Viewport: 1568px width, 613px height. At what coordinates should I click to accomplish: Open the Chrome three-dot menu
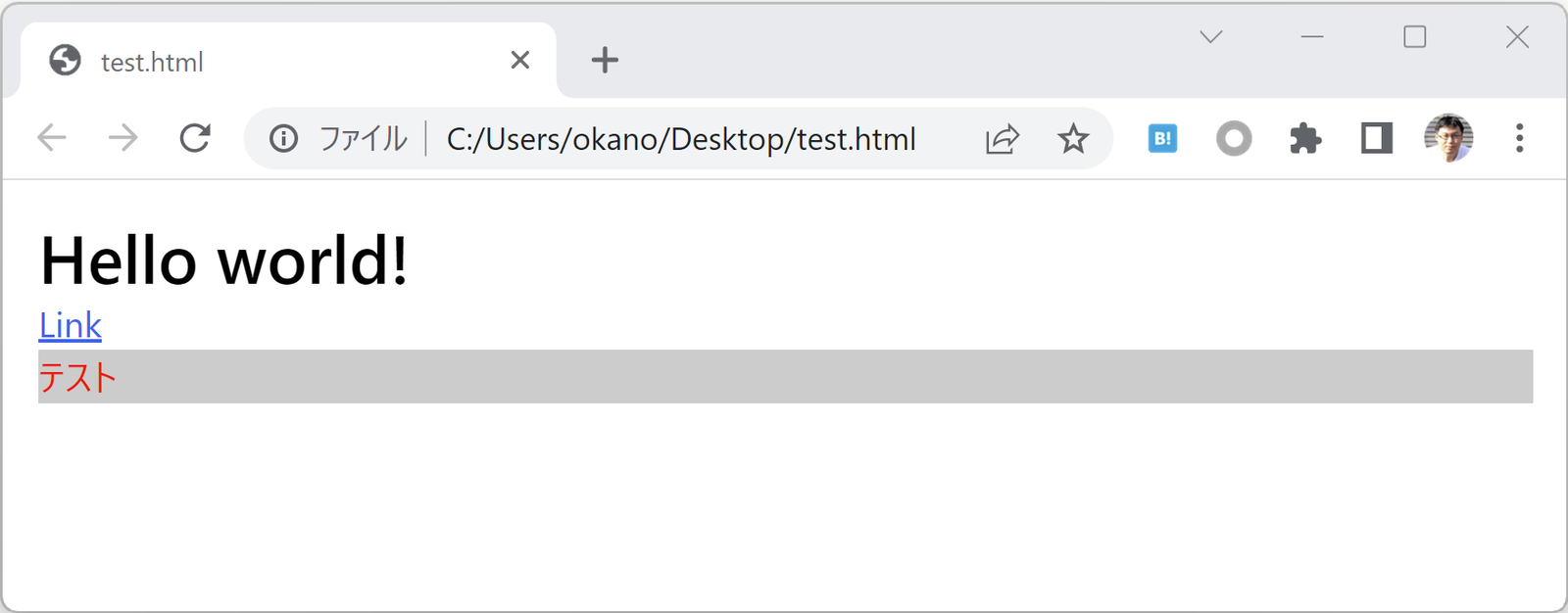click(x=1519, y=138)
